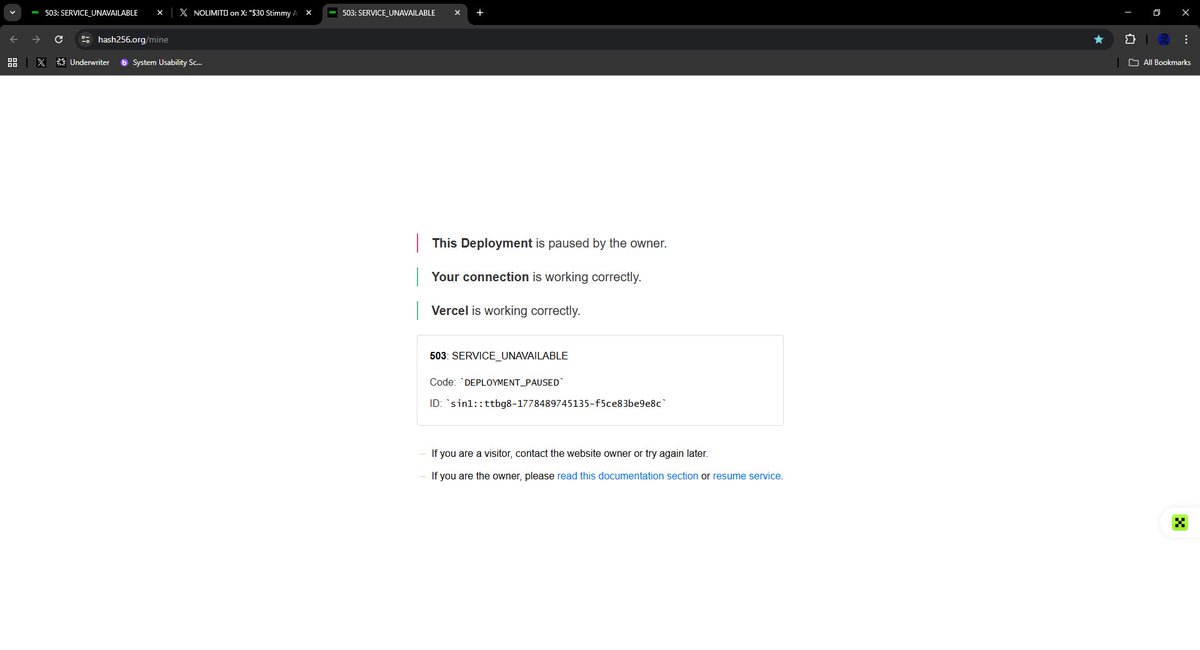The width and height of the screenshot is (1200, 650).
Task: Toggle the bookmark star for this page
Action: pyautogui.click(x=1098, y=39)
